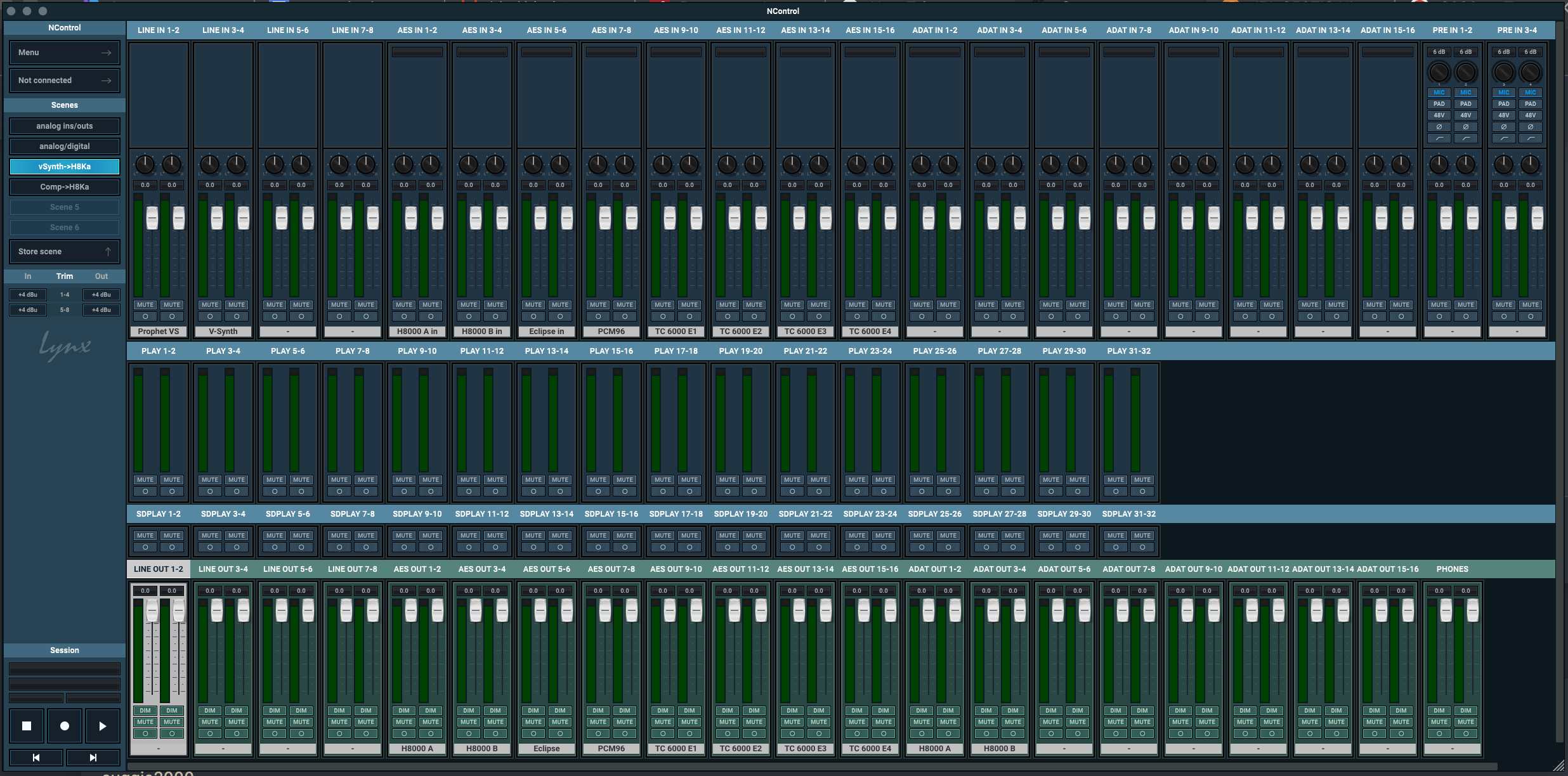Click the Prophet VS channel name label
The width and height of the screenshot is (1568, 776).
coord(159,332)
